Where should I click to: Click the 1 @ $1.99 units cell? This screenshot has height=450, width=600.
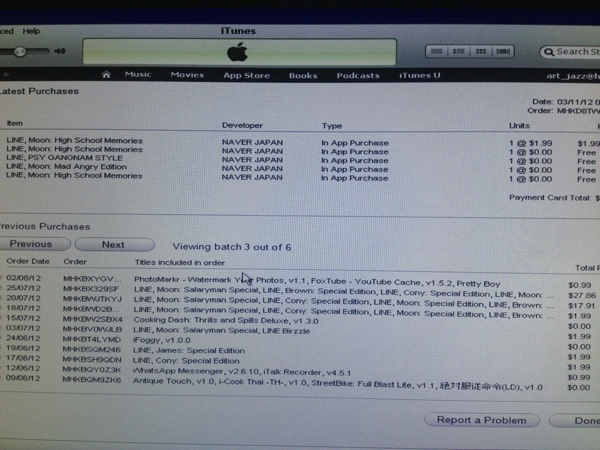[530, 143]
